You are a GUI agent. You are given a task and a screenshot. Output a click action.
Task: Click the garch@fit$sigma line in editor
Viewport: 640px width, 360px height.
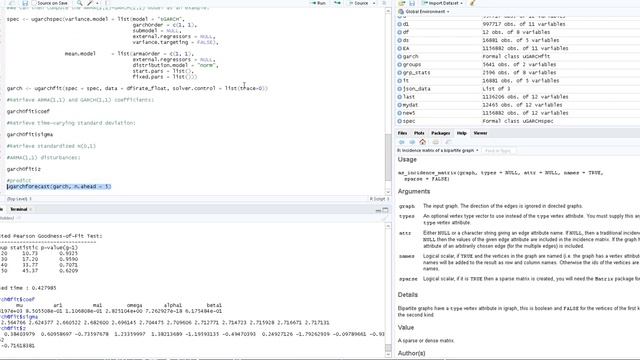tap(30, 134)
